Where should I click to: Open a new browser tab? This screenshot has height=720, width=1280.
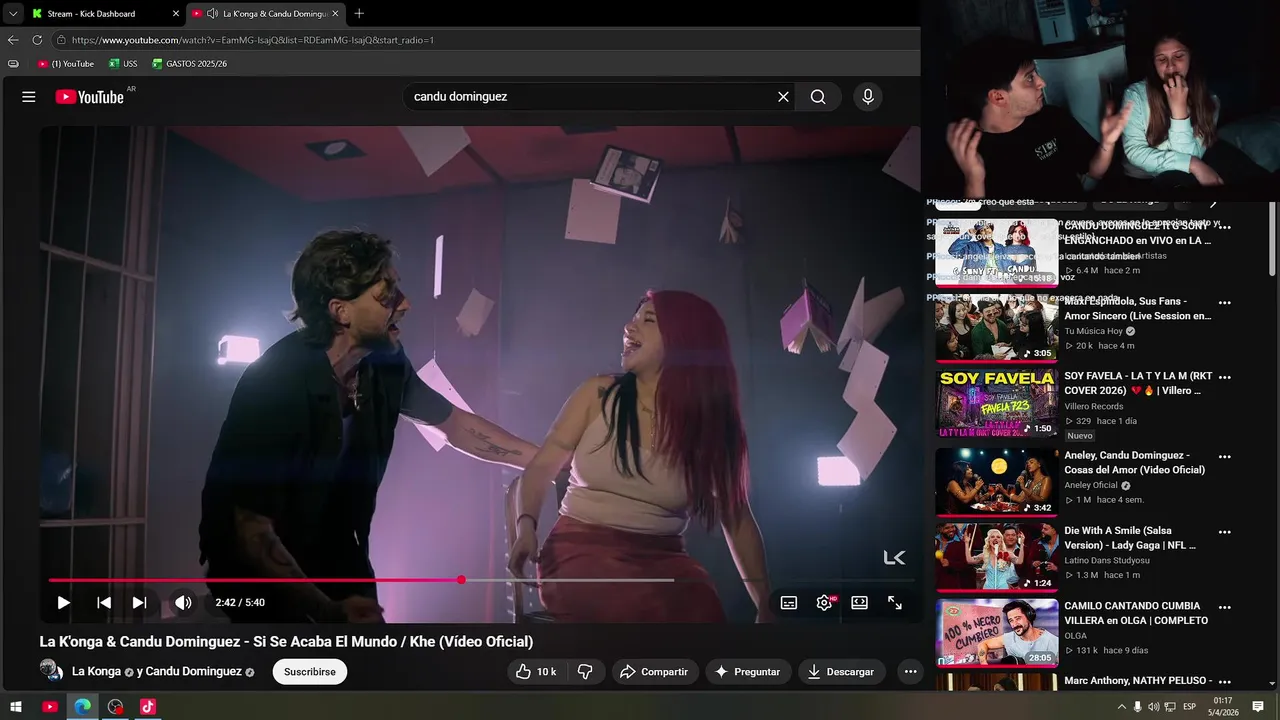pos(359,13)
